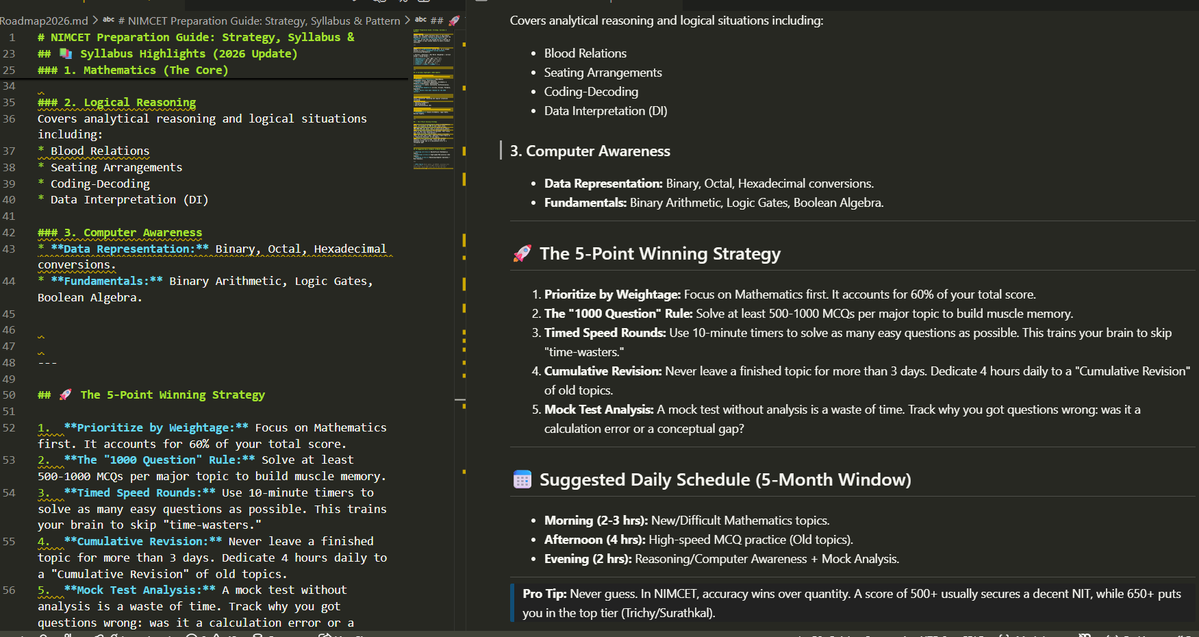
Task: Click the editor minimap code overview
Action: (x=433, y=99)
